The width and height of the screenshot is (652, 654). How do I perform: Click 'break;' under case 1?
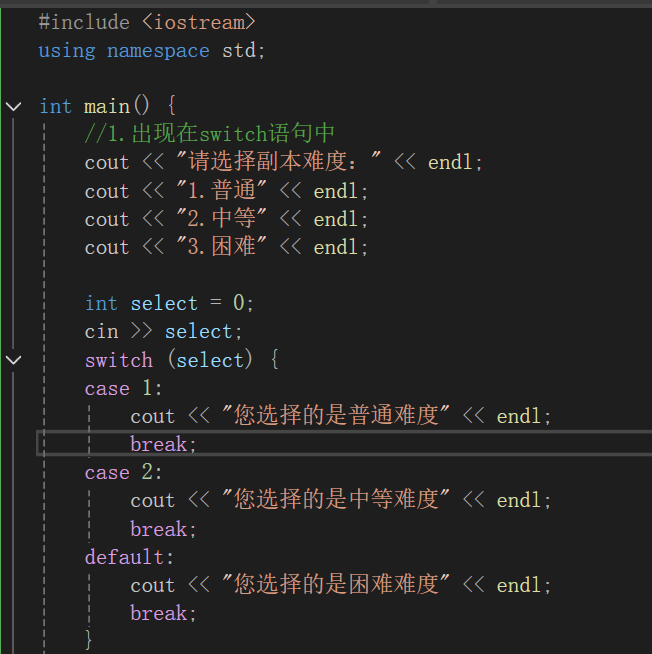point(163,444)
